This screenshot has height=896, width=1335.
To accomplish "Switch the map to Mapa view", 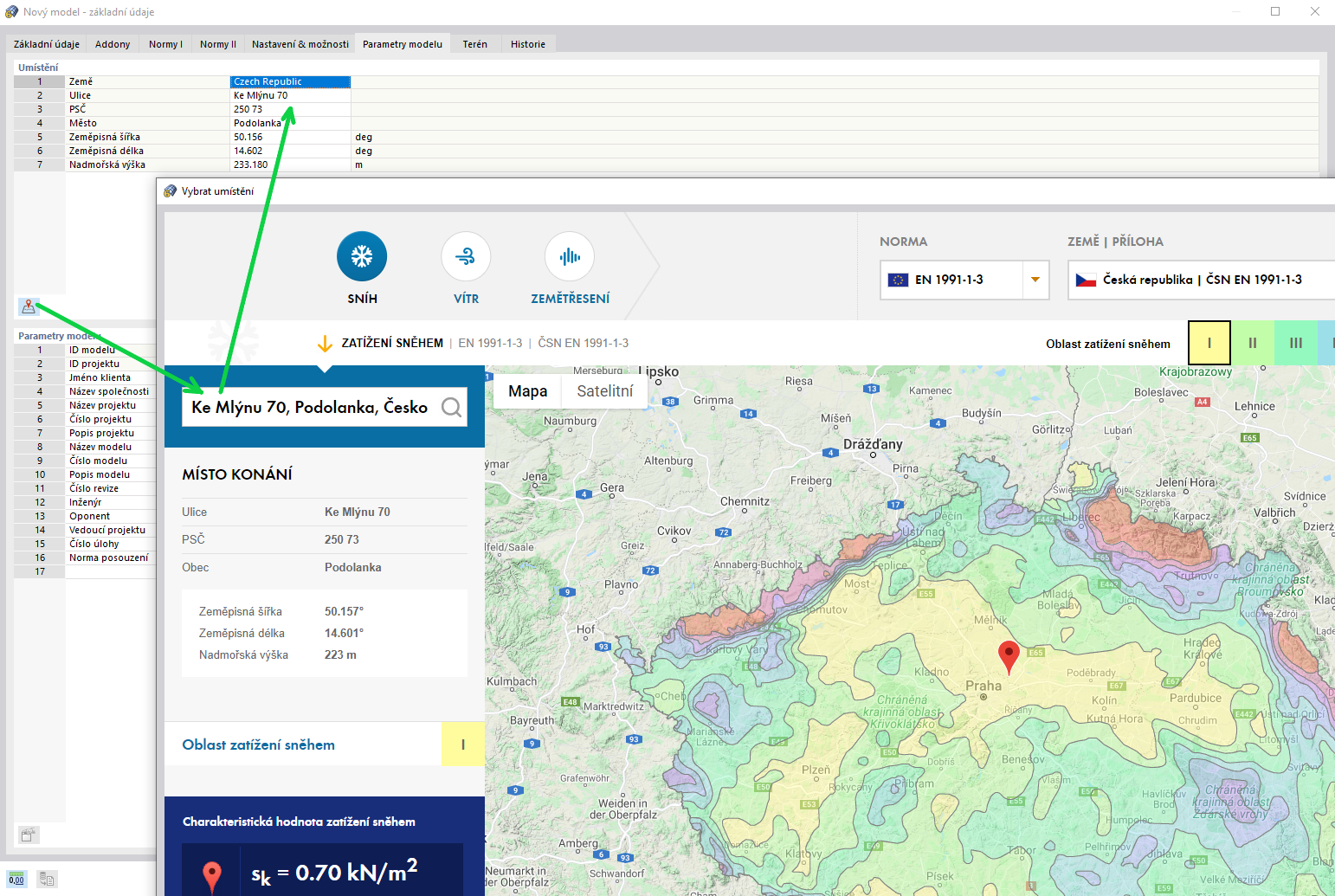I will coord(527,391).
